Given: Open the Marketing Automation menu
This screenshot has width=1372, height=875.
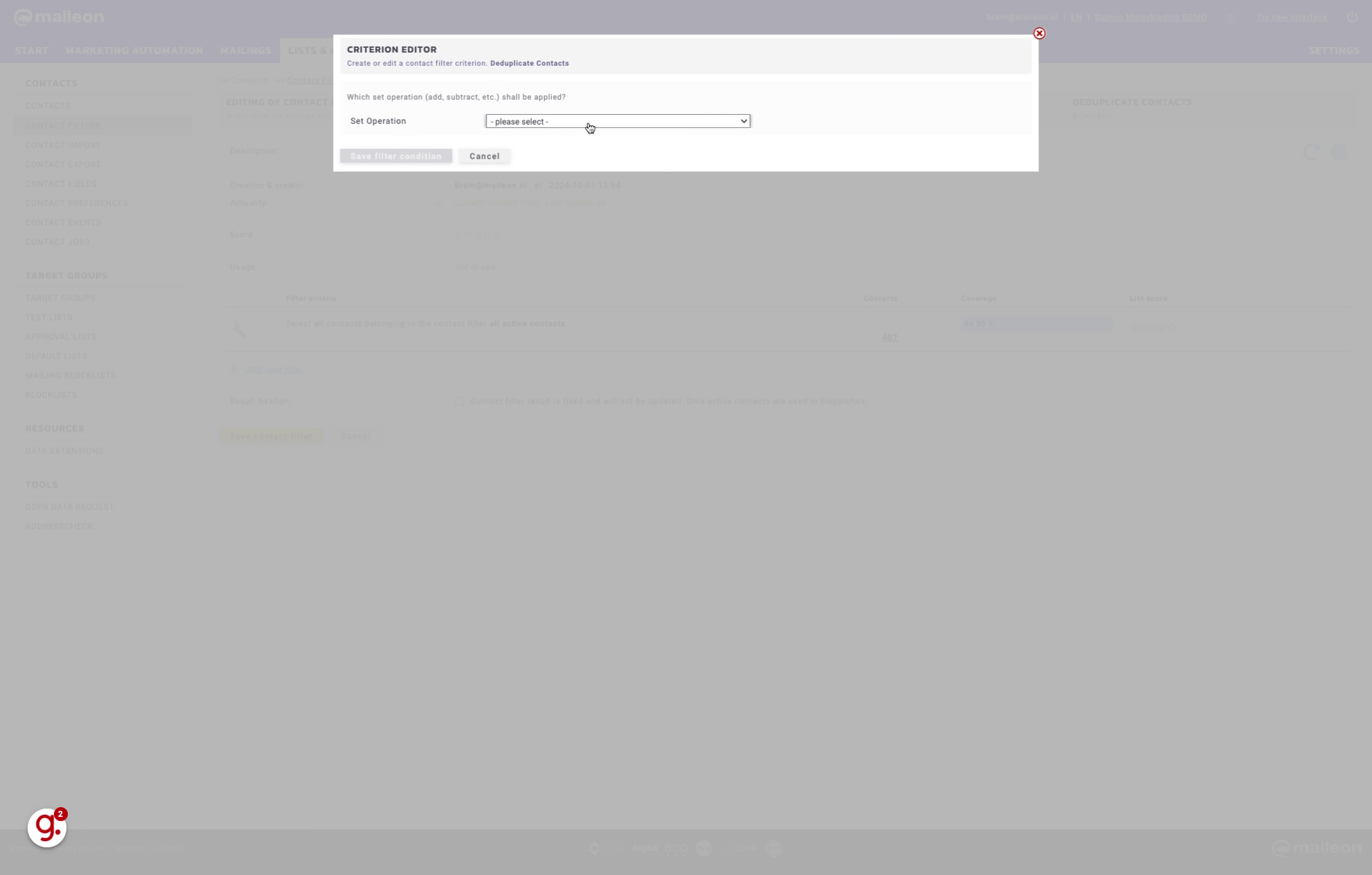Looking at the screenshot, I should tap(133, 50).
